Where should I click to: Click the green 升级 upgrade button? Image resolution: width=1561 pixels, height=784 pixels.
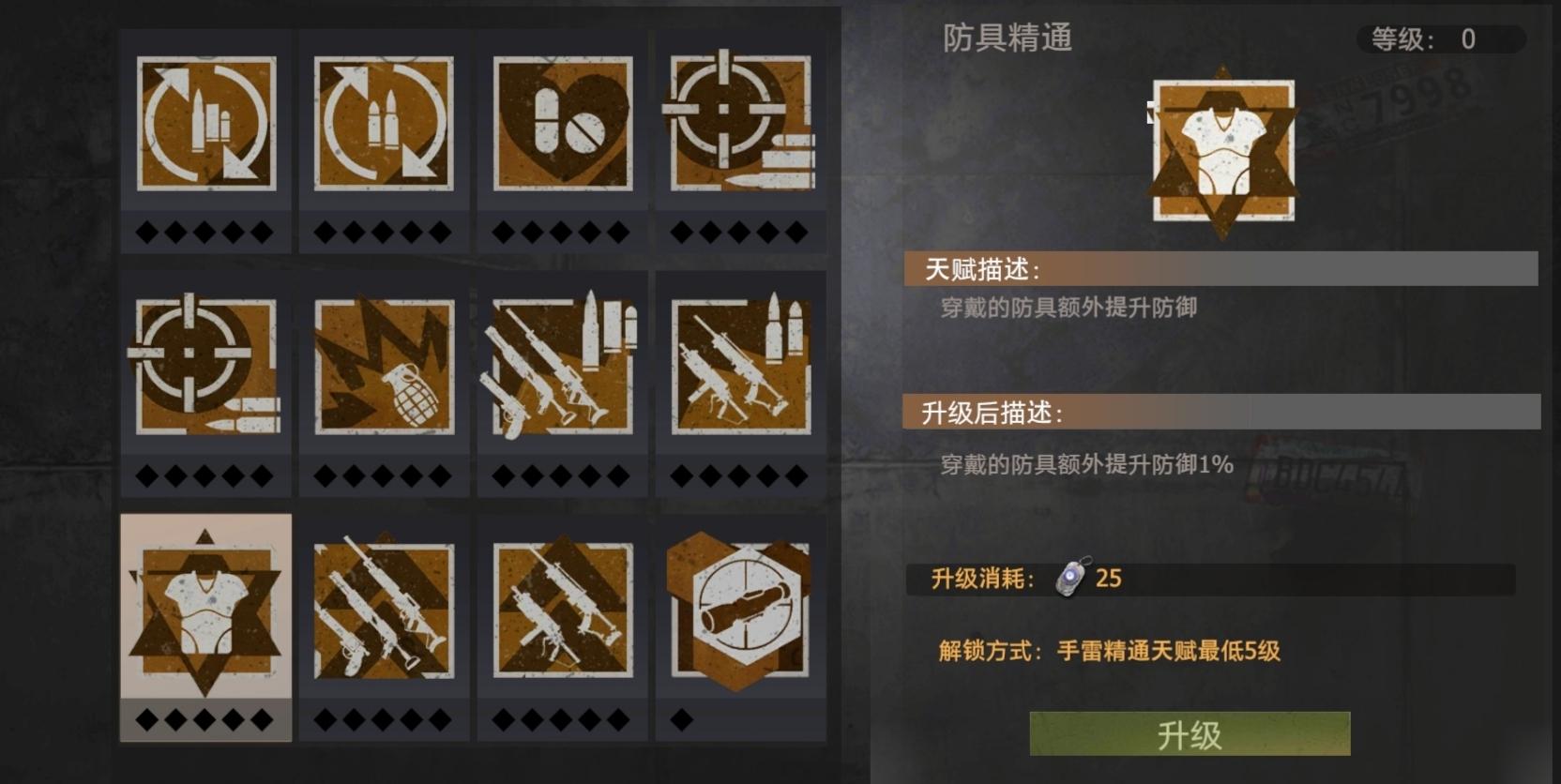[x=1190, y=734]
